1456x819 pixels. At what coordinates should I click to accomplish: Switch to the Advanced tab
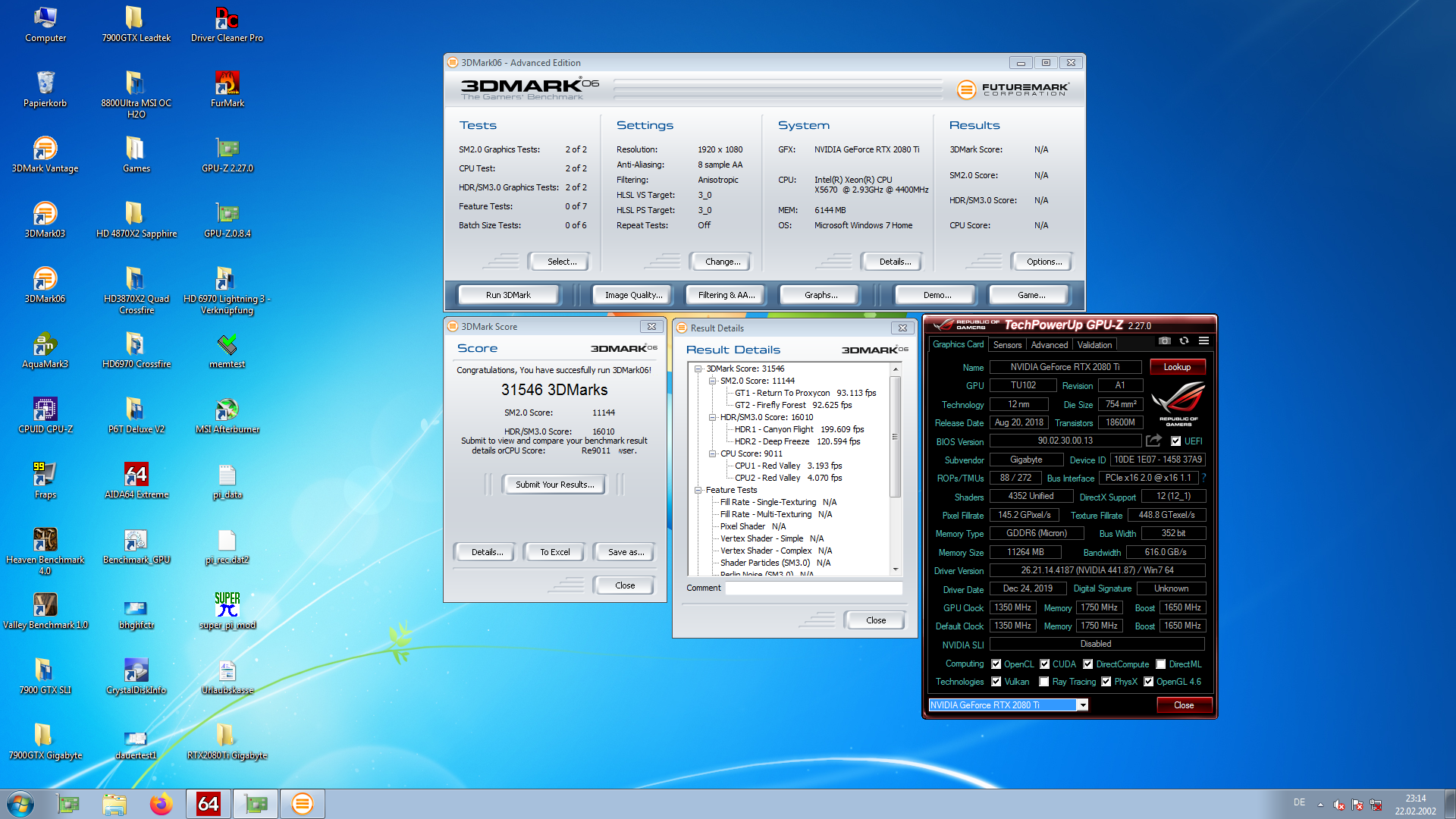[x=1049, y=345]
